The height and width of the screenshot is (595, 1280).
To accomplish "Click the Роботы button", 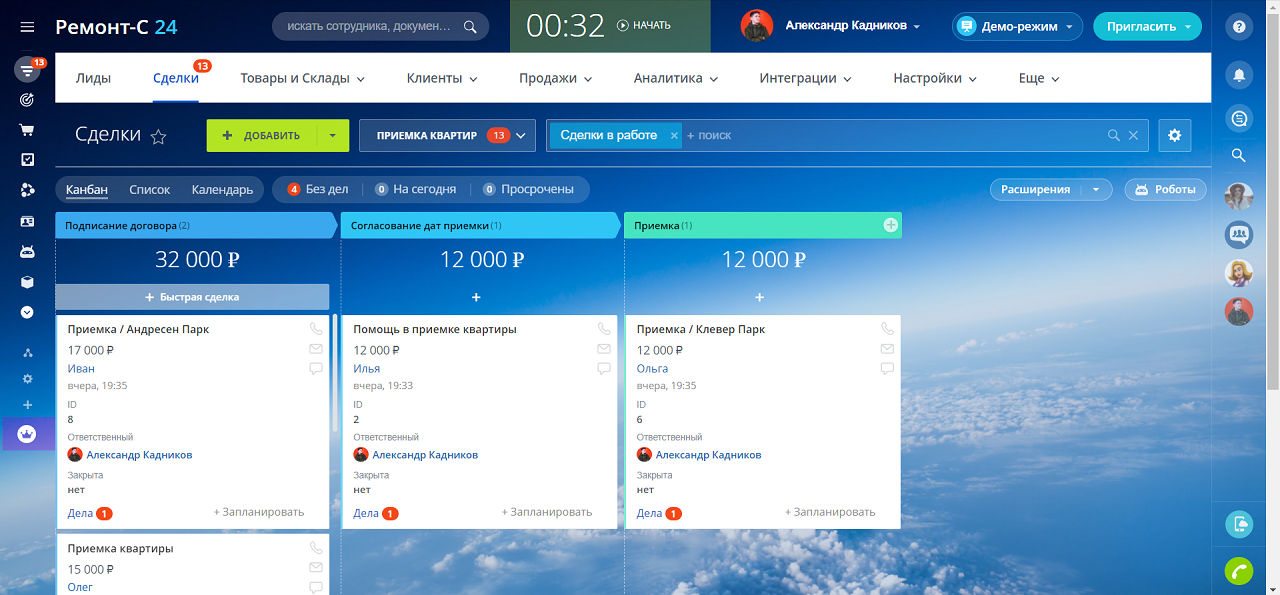I will [x=1166, y=189].
